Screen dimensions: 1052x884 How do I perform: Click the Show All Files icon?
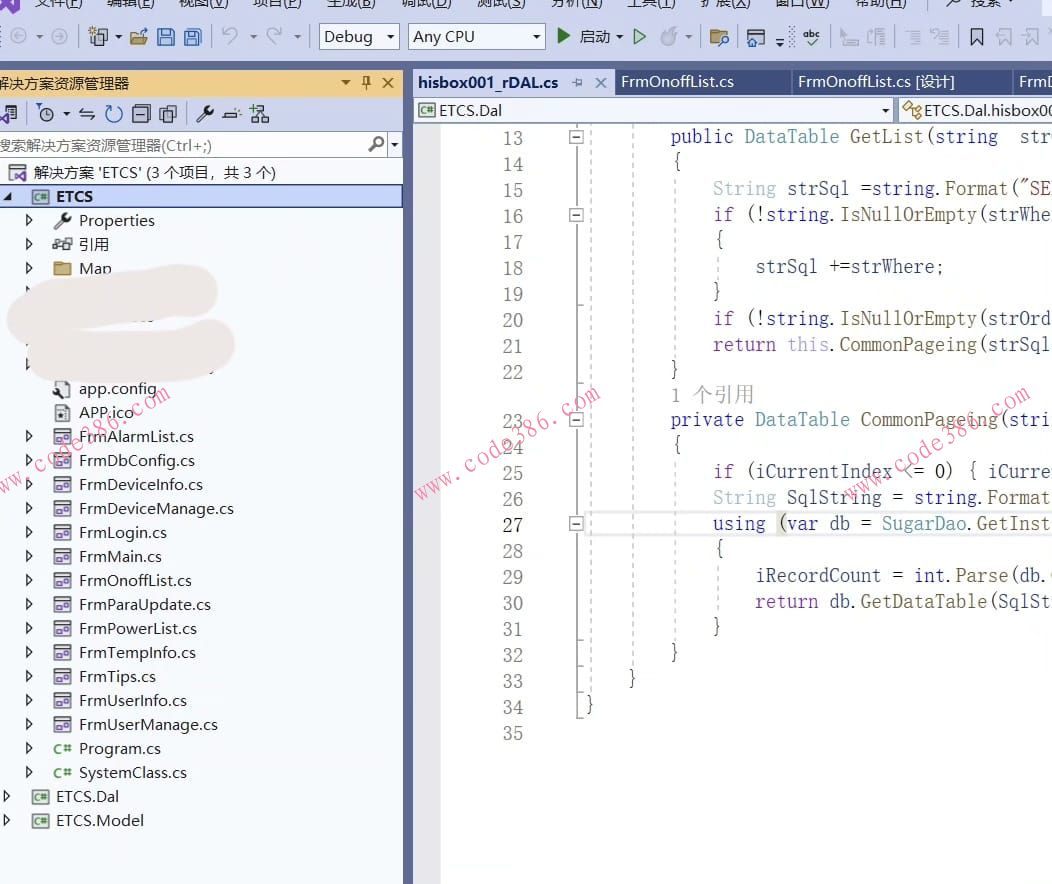pos(168,113)
